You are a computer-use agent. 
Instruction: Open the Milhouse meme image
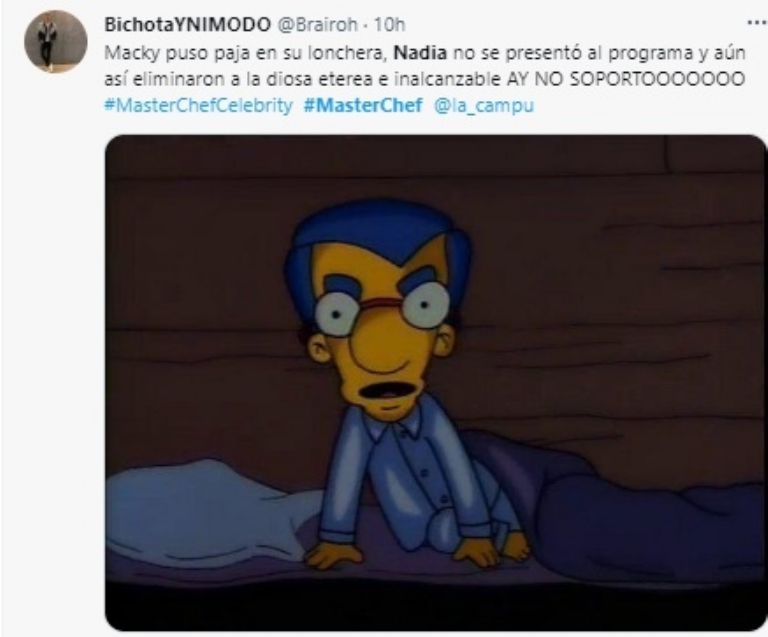[435, 383]
